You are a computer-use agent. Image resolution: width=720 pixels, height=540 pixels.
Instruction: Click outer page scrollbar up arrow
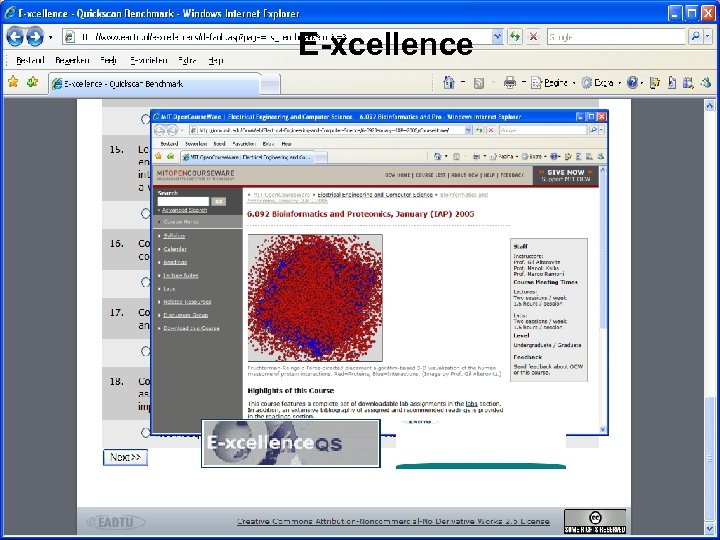[x=710, y=106]
